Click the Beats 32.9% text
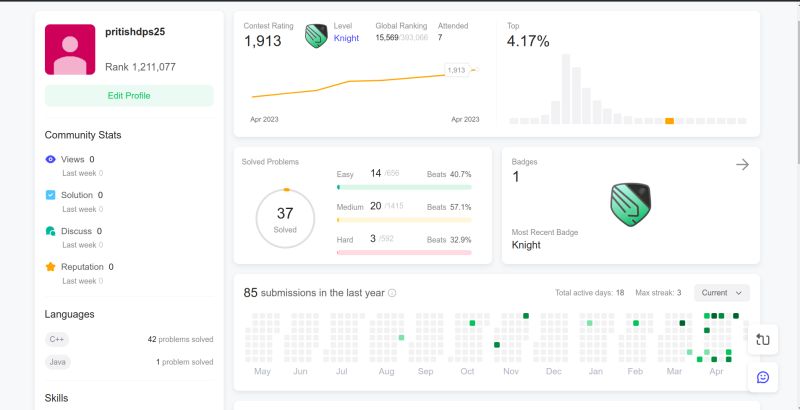800x410 pixels. tap(449, 240)
